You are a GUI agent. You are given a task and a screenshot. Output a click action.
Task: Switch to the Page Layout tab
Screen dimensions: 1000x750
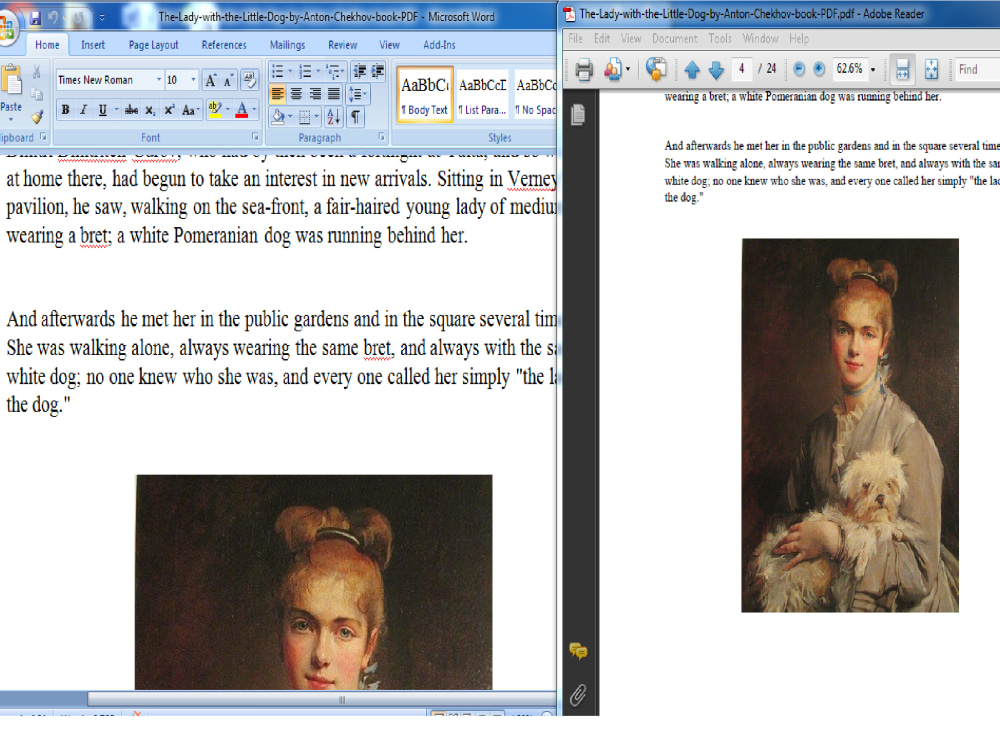coord(154,45)
